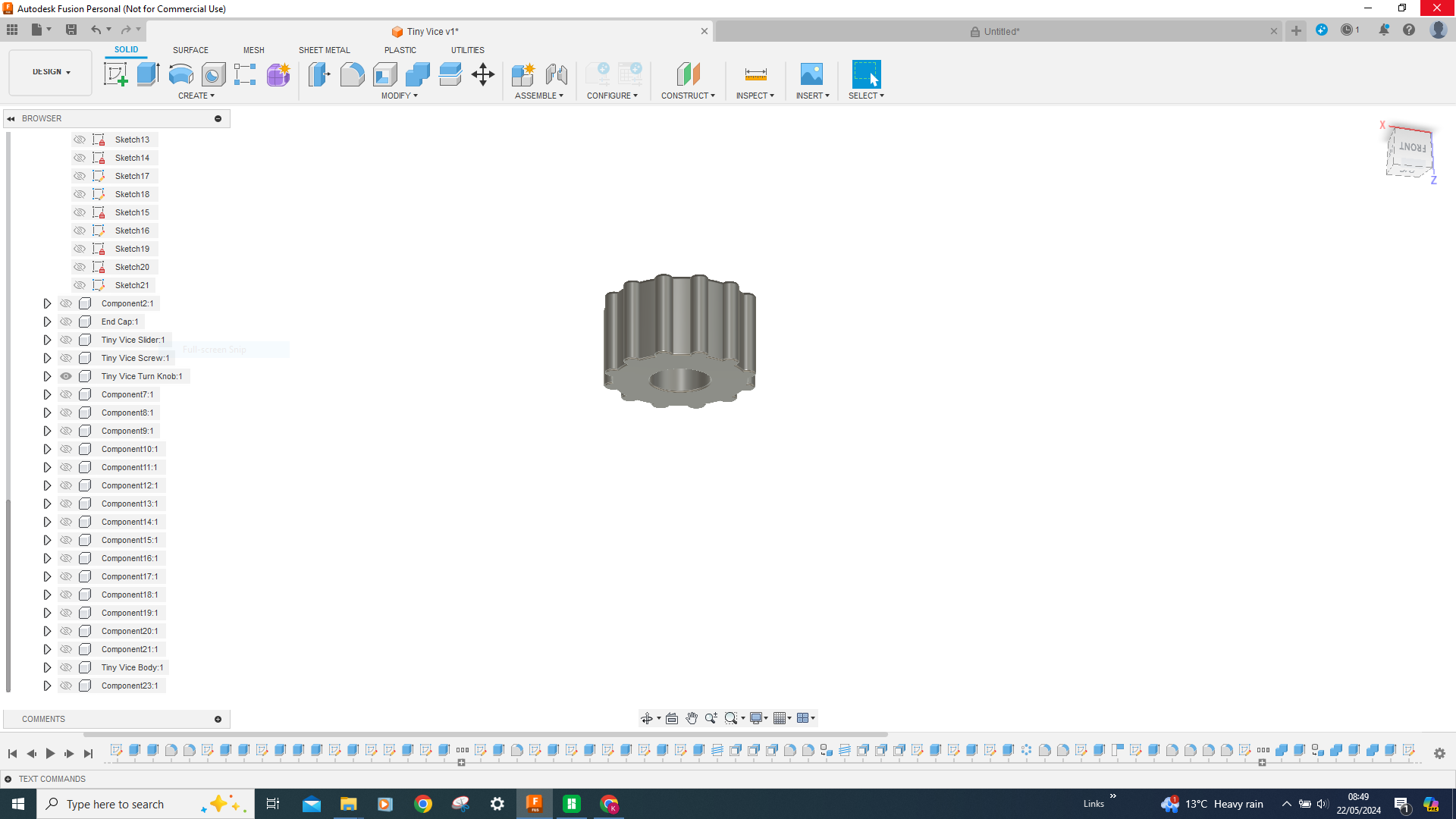Select the Extrude tool
Screen dimensions: 1456x819
pos(148,74)
